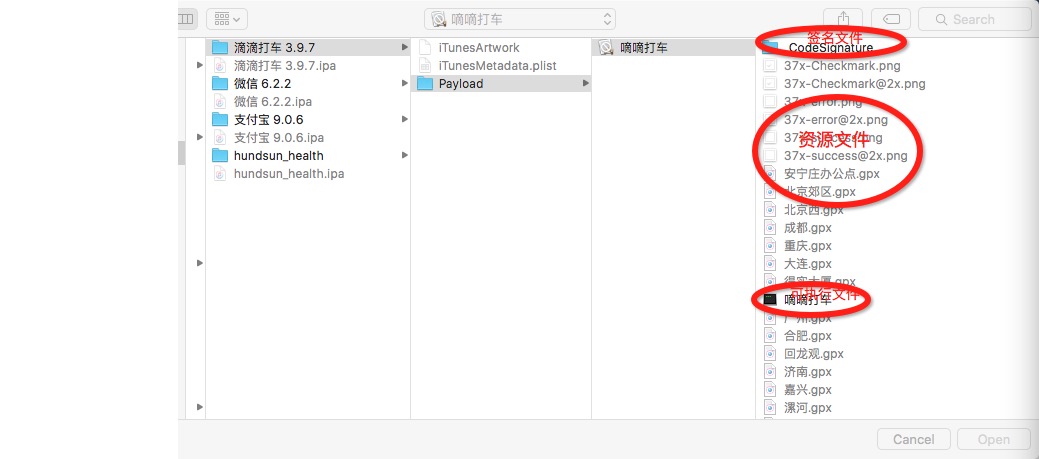The height and width of the screenshot is (459, 1039).
Task: Open the 嘀嘀打车 path popup menu
Action: [520, 19]
